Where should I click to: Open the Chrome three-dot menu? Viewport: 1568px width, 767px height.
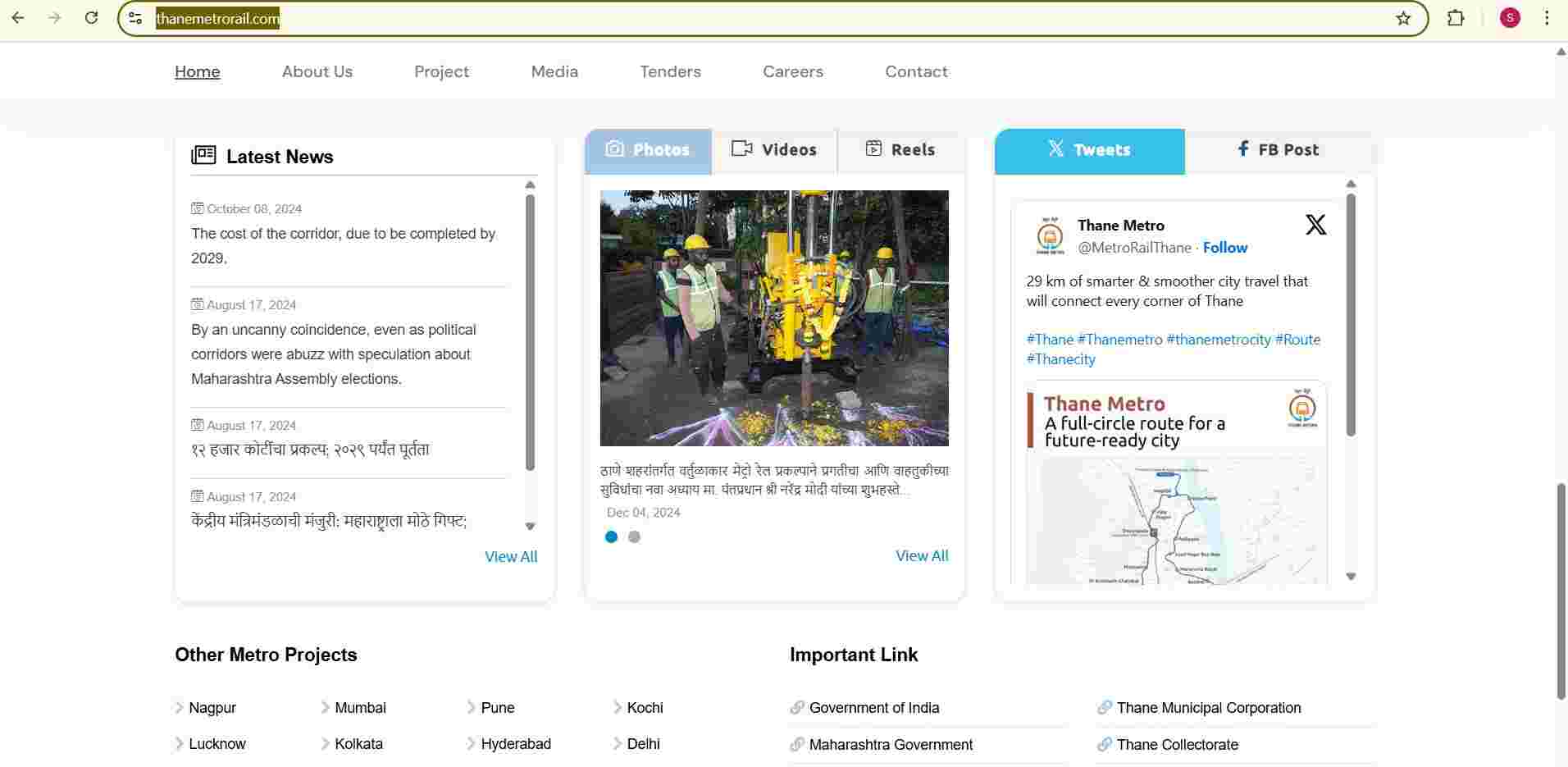[1547, 18]
